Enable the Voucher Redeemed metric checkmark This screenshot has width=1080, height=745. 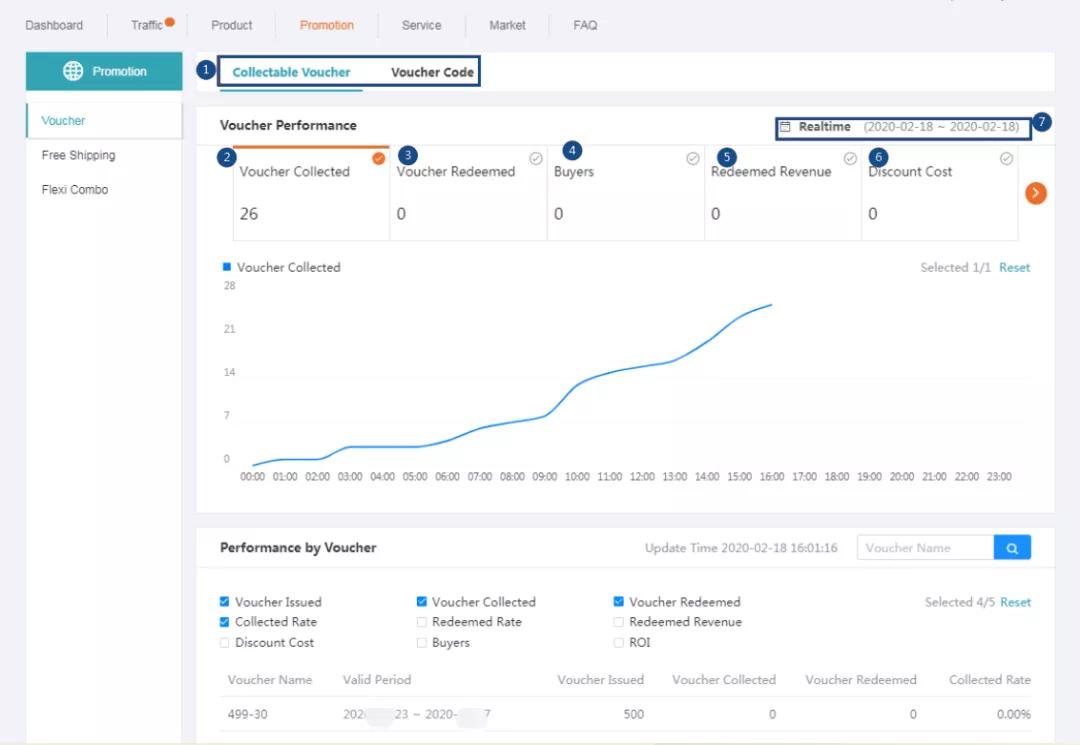coord(536,158)
